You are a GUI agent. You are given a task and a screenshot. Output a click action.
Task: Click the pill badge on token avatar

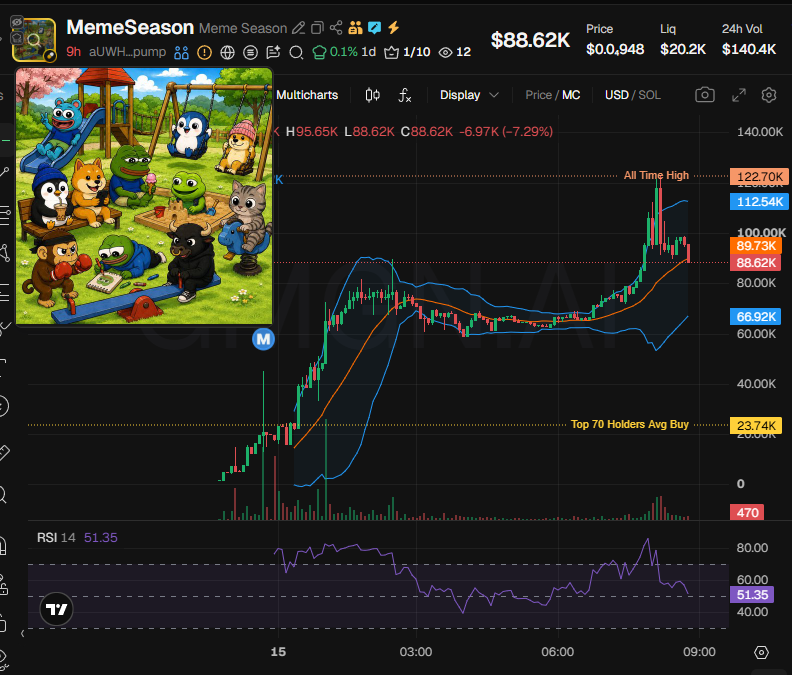[50, 56]
